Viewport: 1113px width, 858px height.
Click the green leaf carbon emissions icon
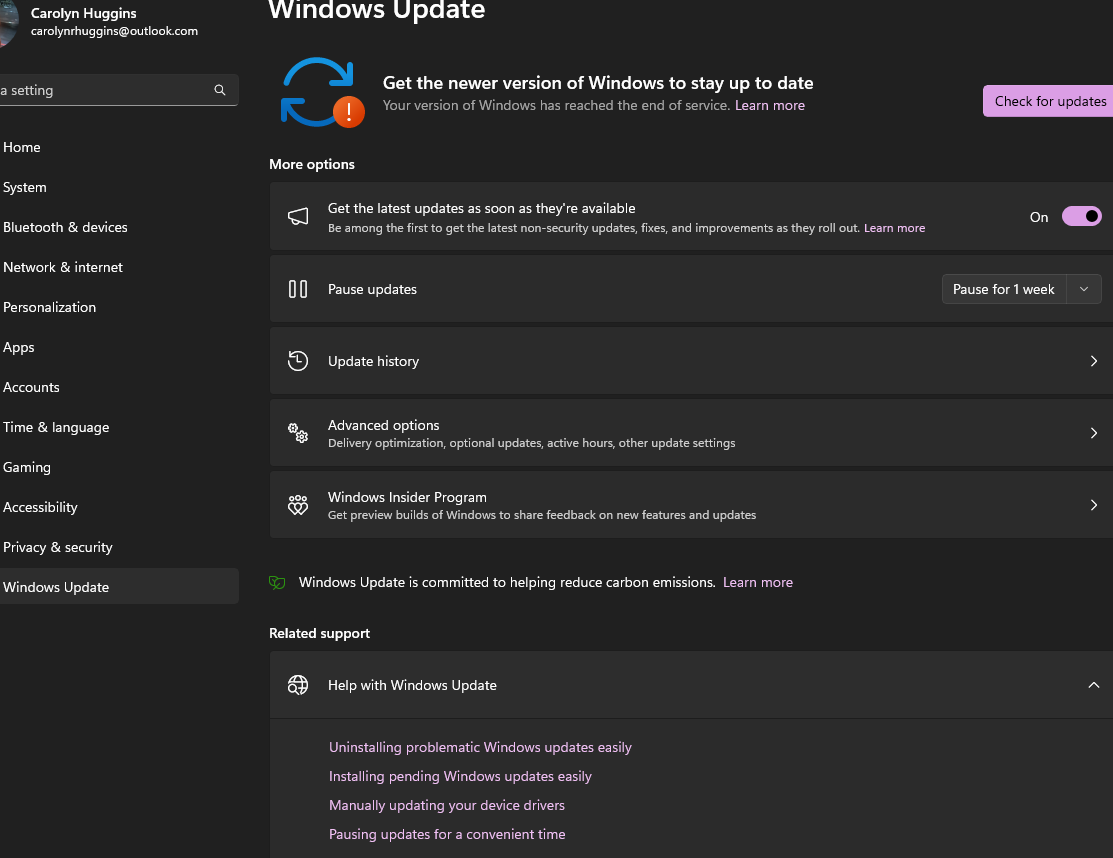coord(276,582)
